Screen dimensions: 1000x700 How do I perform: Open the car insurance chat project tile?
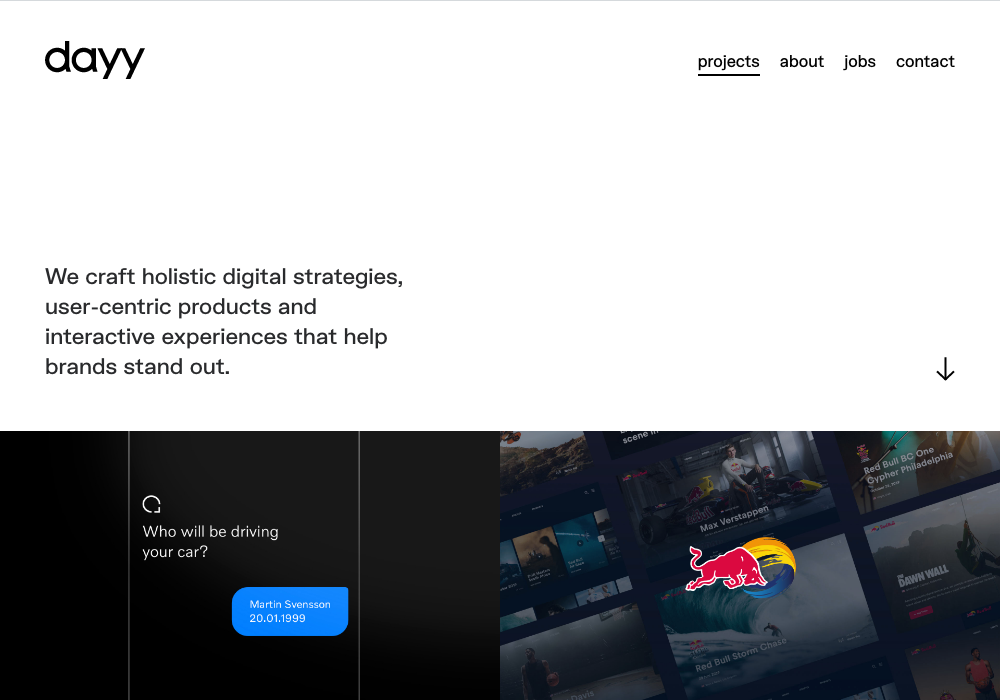pos(250,565)
